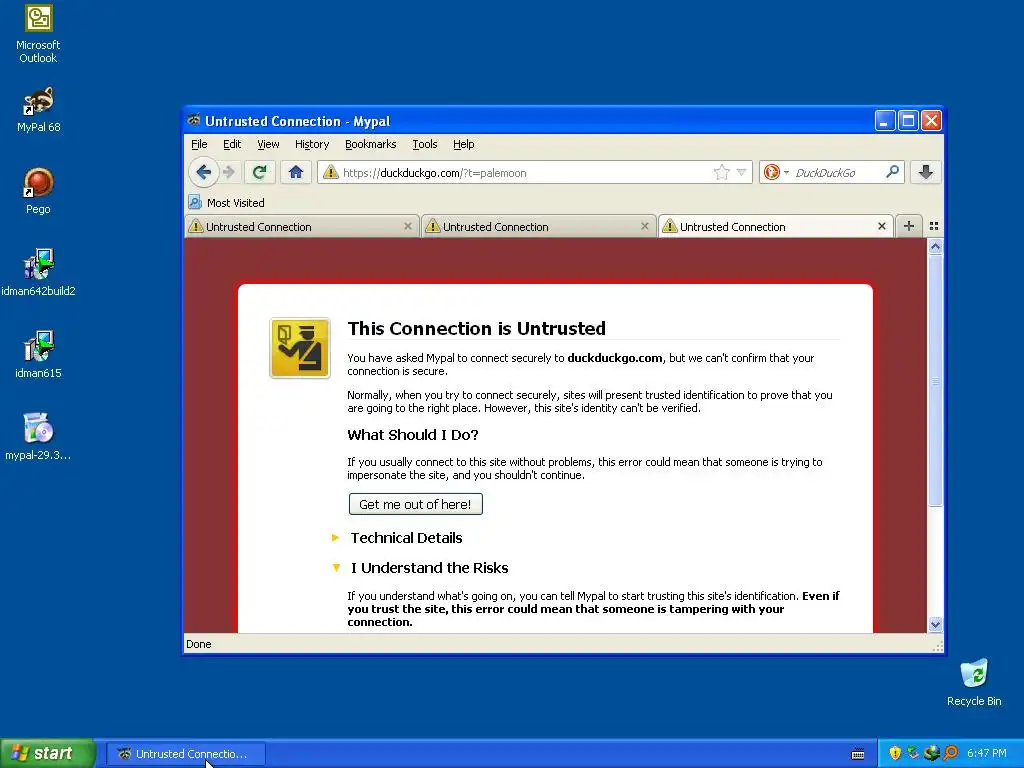Open the address bar history dropdown arrow
Viewport: 1024px width, 768px height.
[741, 172]
